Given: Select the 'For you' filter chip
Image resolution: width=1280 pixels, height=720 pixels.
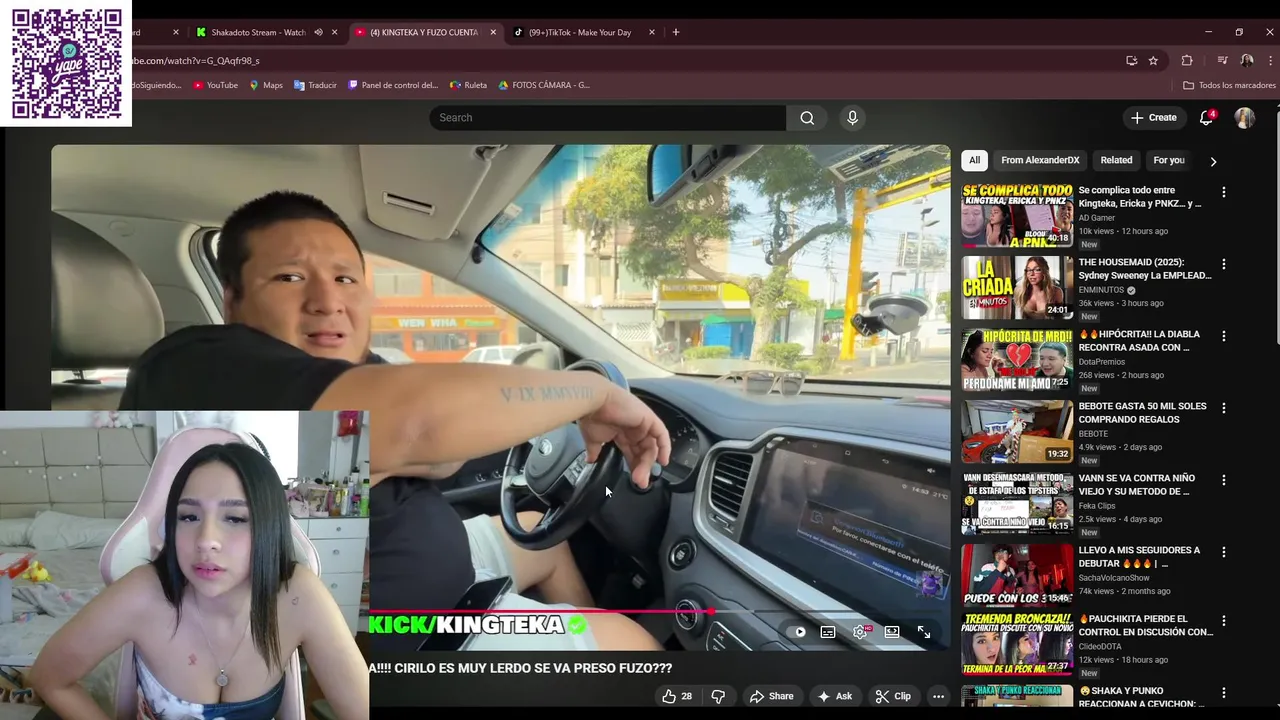Looking at the screenshot, I should tap(1169, 160).
